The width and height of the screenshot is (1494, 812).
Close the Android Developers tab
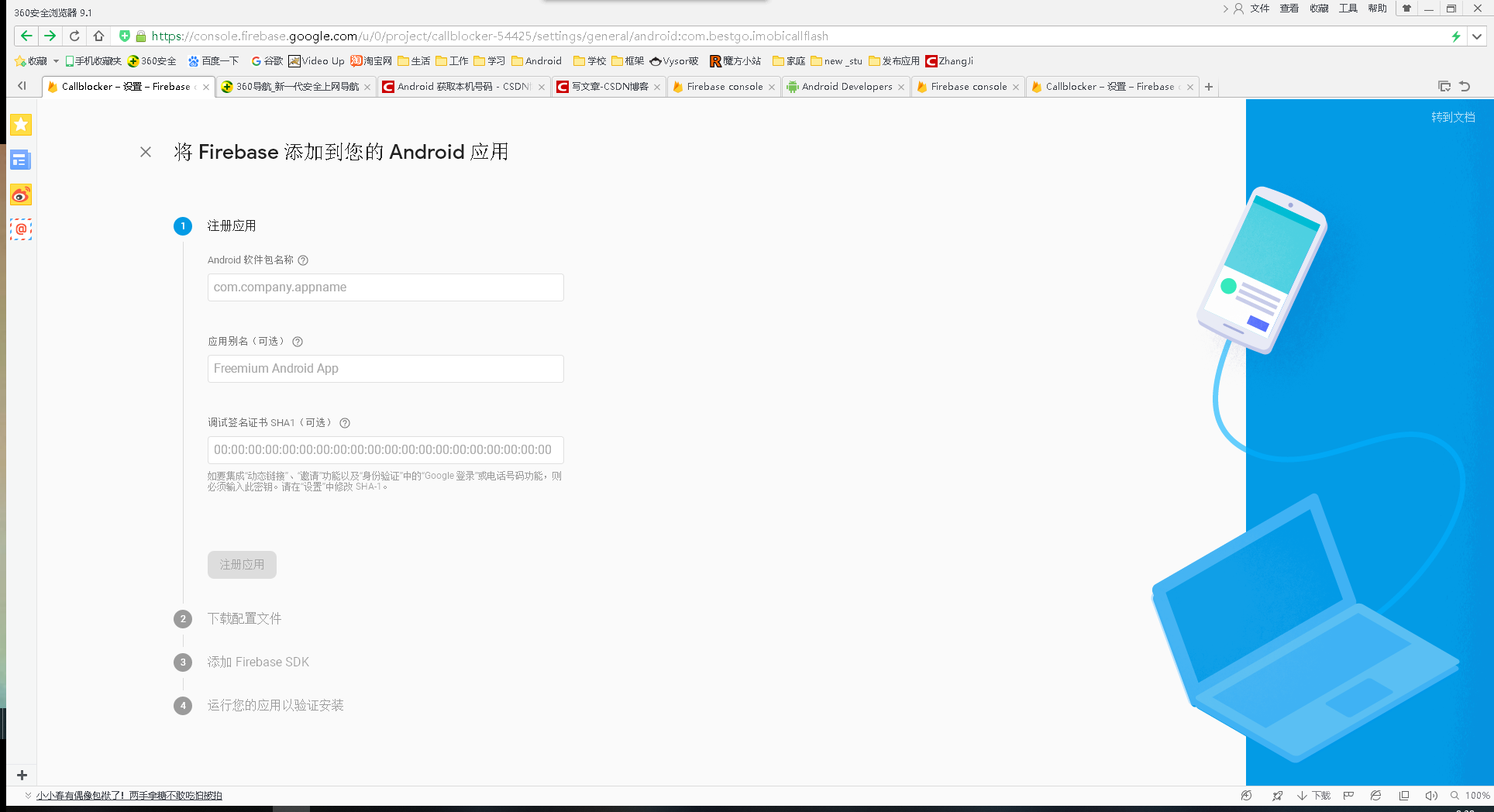pos(901,87)
